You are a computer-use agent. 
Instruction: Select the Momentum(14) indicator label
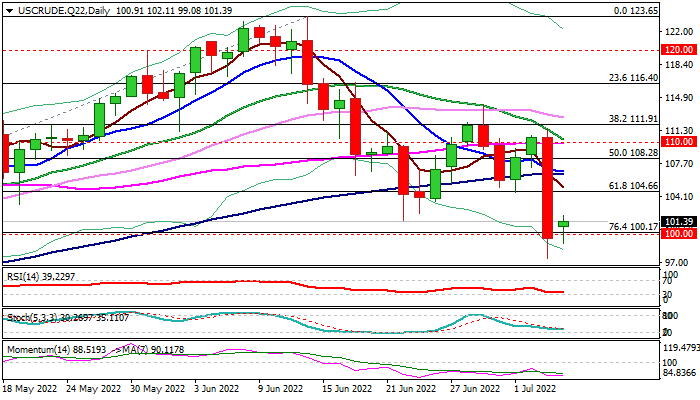click(44, 351)
